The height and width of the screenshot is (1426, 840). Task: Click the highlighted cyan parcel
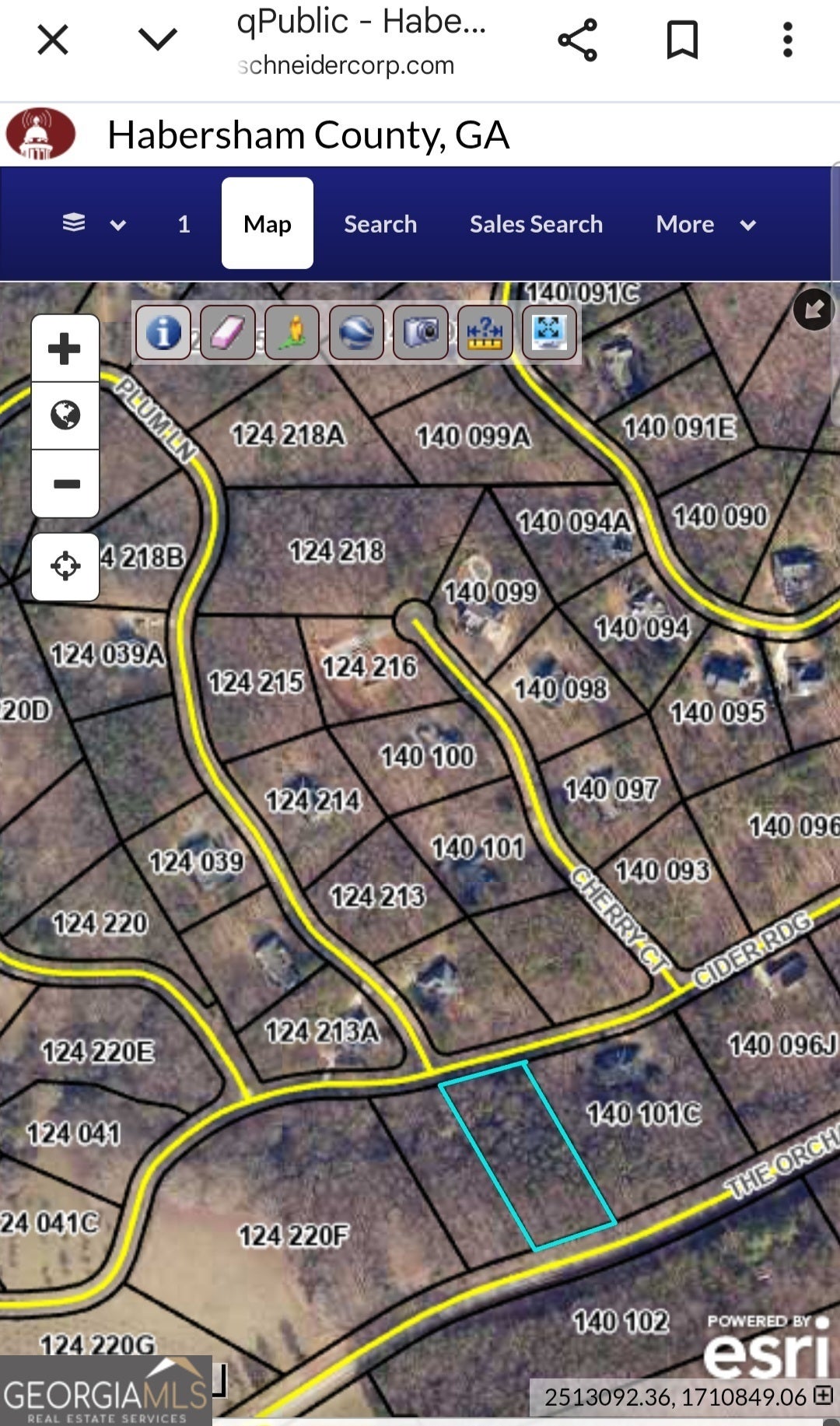[x=527, y=1155]
